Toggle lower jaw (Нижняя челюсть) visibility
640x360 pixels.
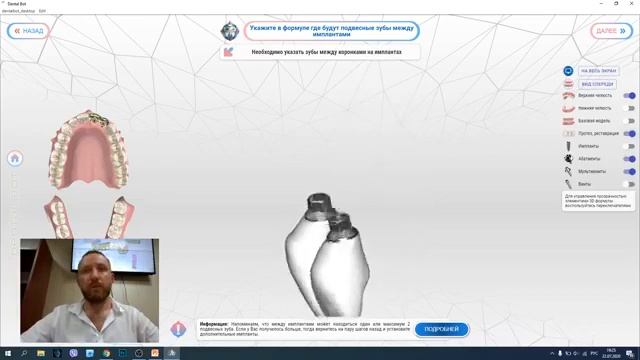[x=629, y=108]
